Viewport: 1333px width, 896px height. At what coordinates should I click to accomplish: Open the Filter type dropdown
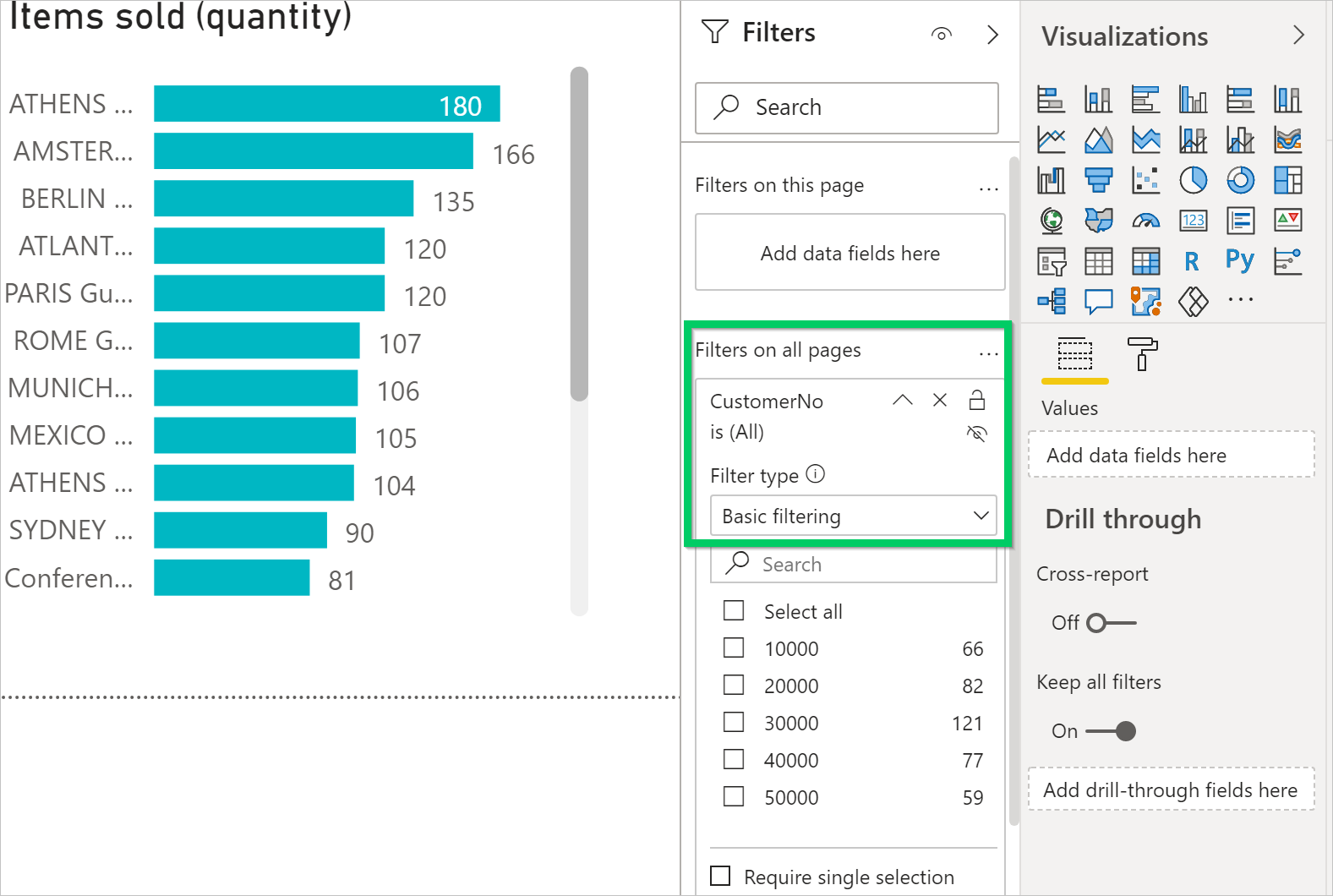click(854, 516)
